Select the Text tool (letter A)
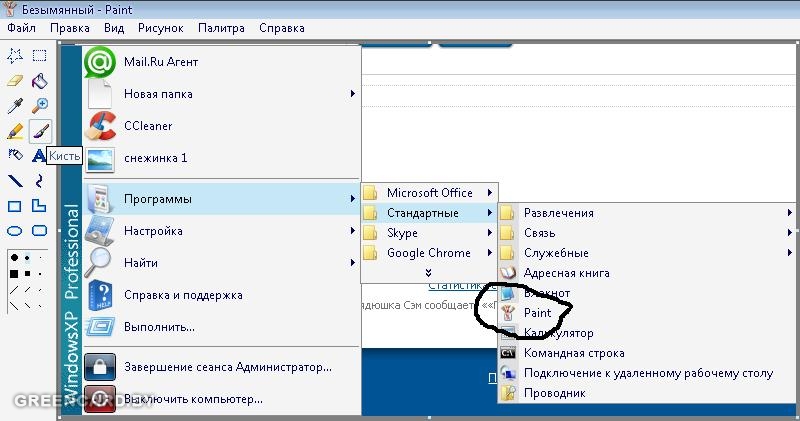 [x=38, y=155]
